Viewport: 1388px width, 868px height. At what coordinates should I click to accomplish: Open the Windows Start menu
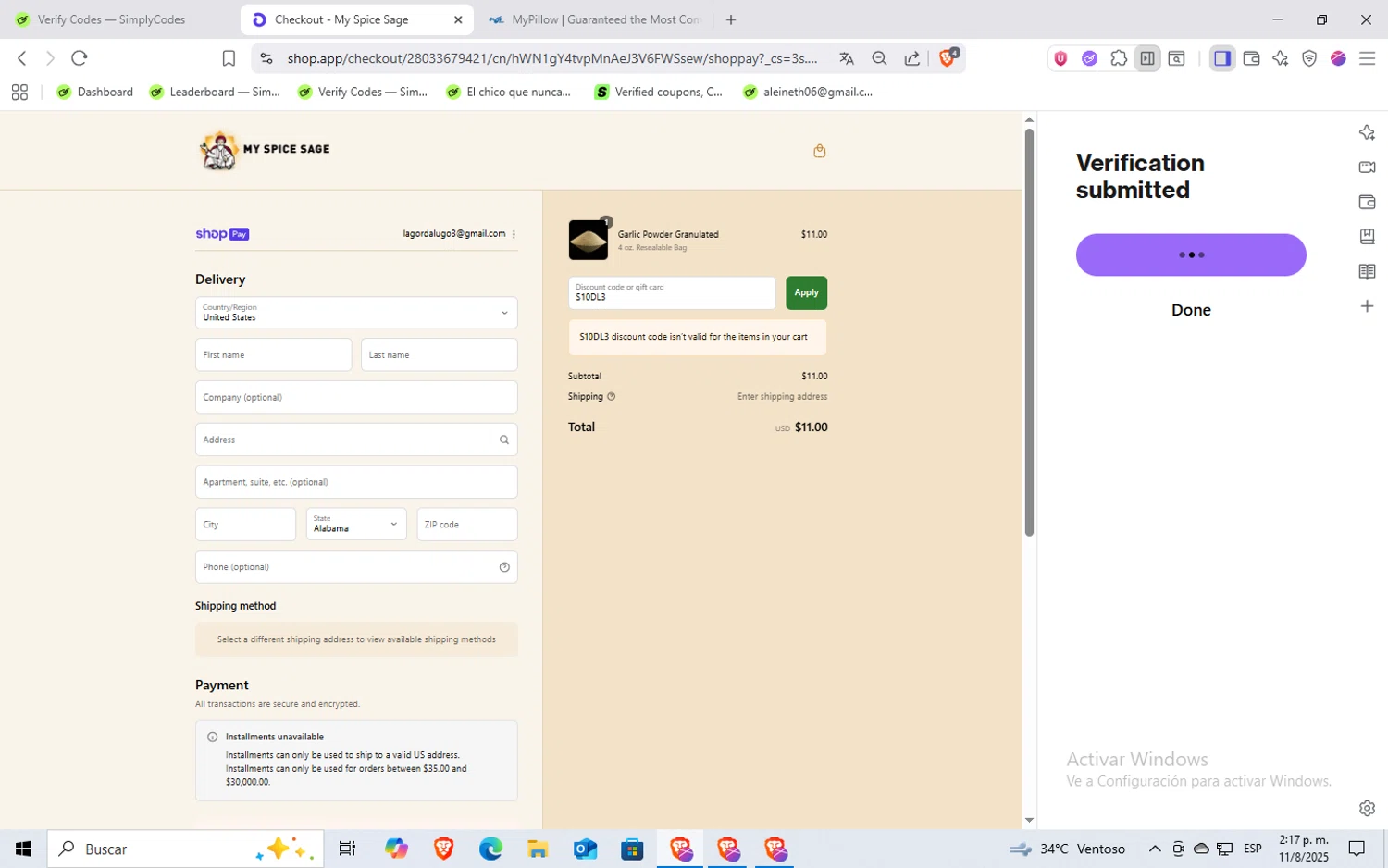point(23,849)
